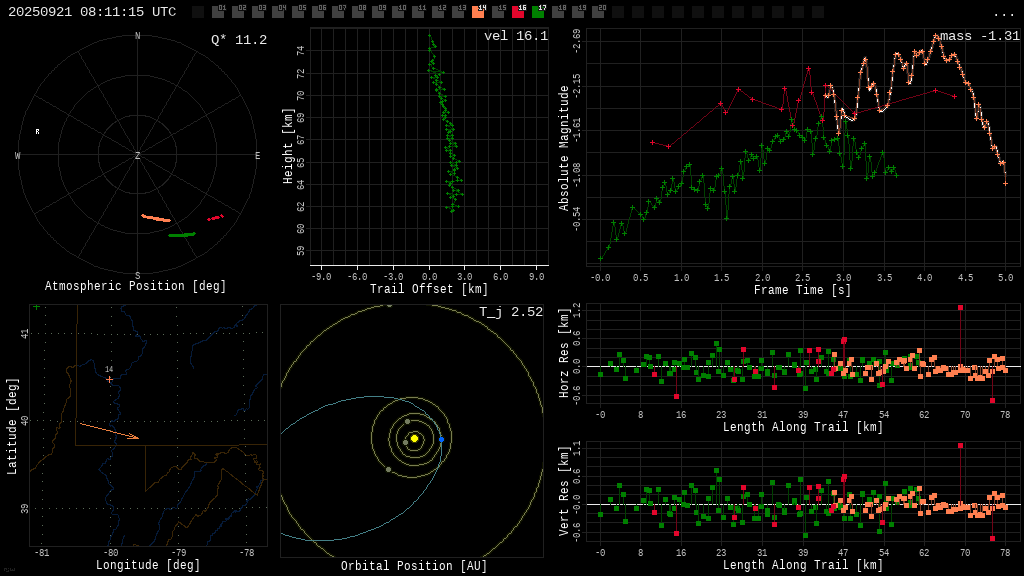The width and height of the screenshot is (1024, 576).
Task: Click the orange meteor track in polar plot
Action: tap(155, 218)
